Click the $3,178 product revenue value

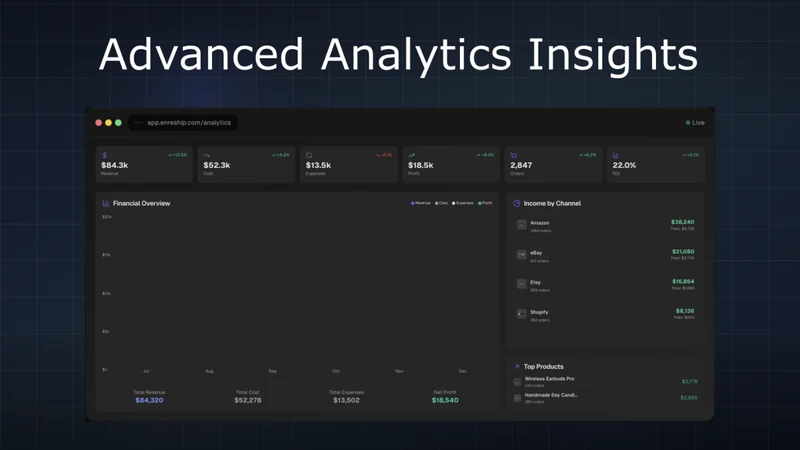[689, 381]
